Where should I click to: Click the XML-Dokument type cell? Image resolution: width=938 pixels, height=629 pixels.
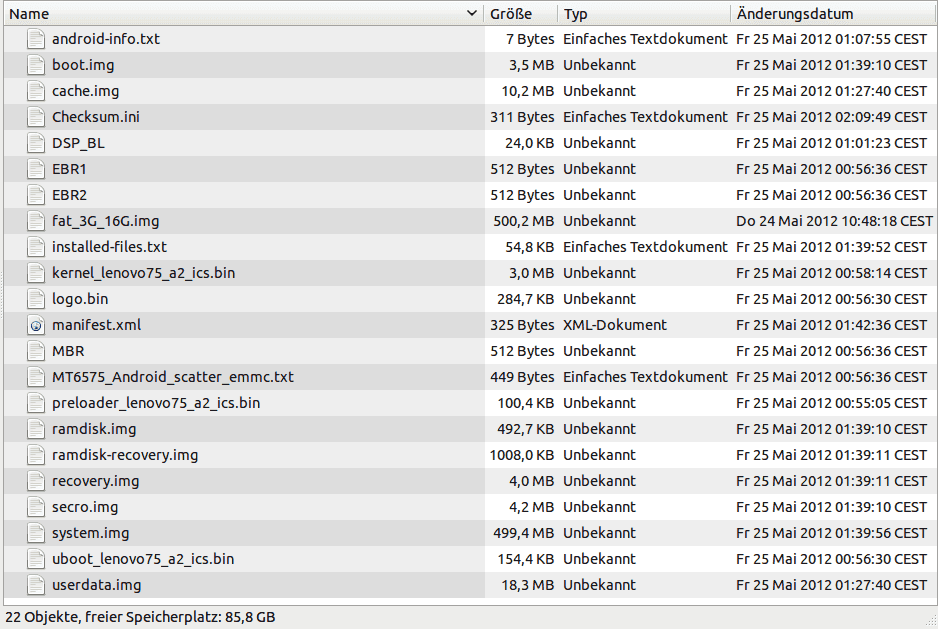coord(615,325)
